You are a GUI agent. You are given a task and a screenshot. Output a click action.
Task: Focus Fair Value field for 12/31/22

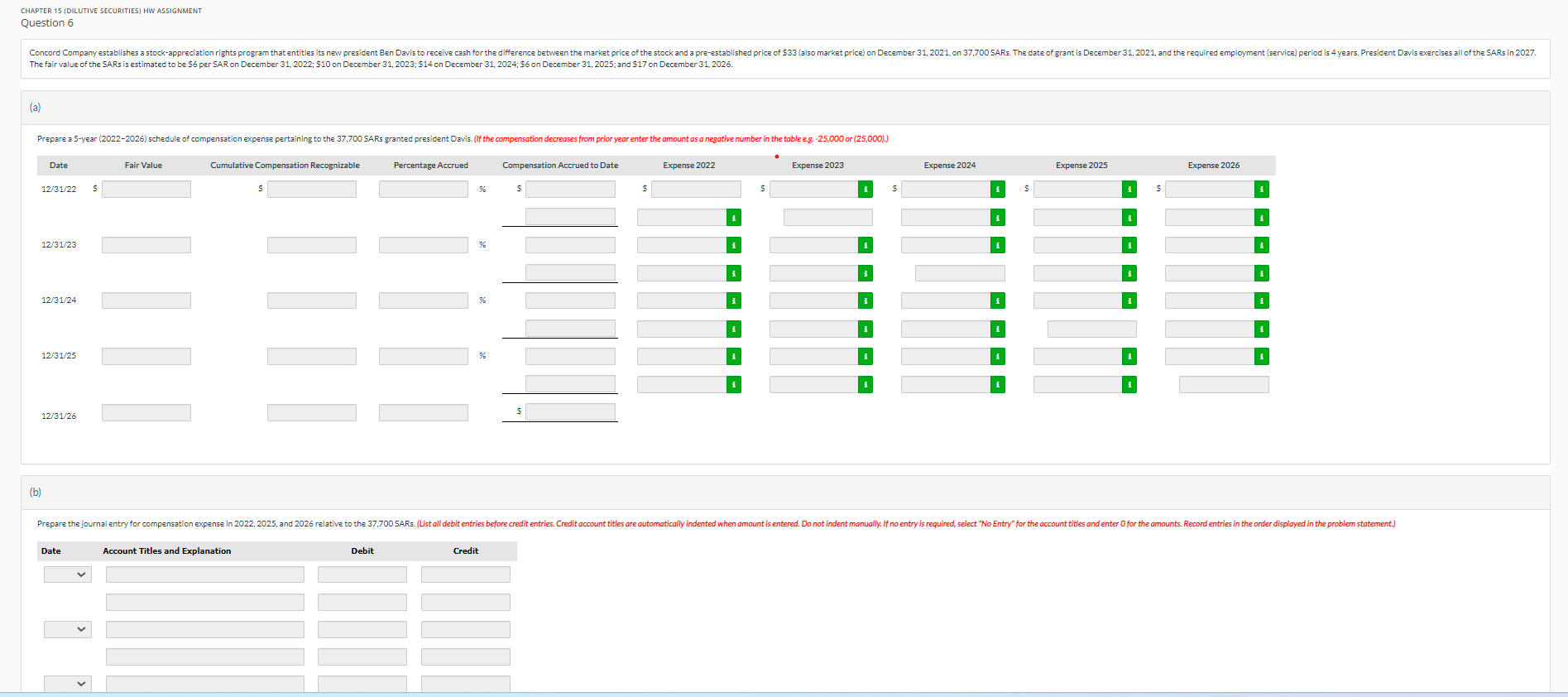coord(146,190)
